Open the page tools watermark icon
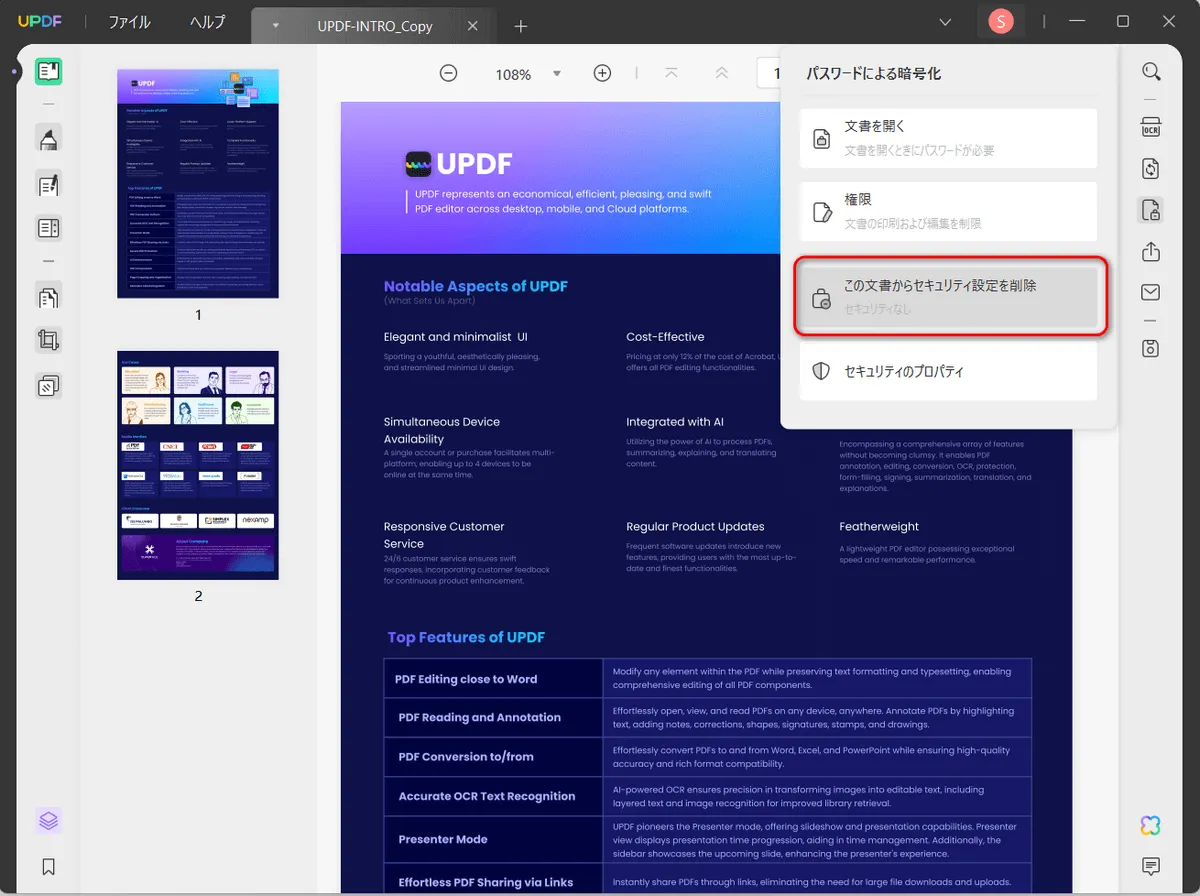Viewport: 1200px width, 896px height. (x=49, y=385)
